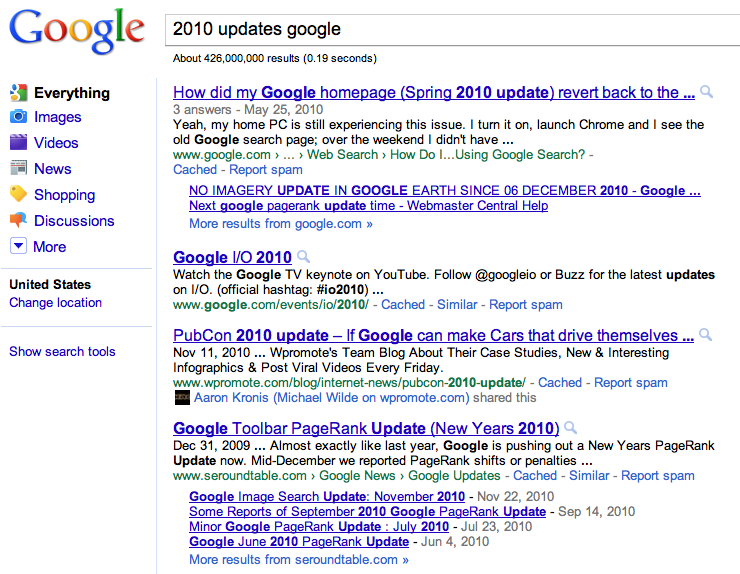This screenshot has width=740, height=574.
Task: Click the Shopping tag icon in sidebar
Action: [x=18, y=195]
